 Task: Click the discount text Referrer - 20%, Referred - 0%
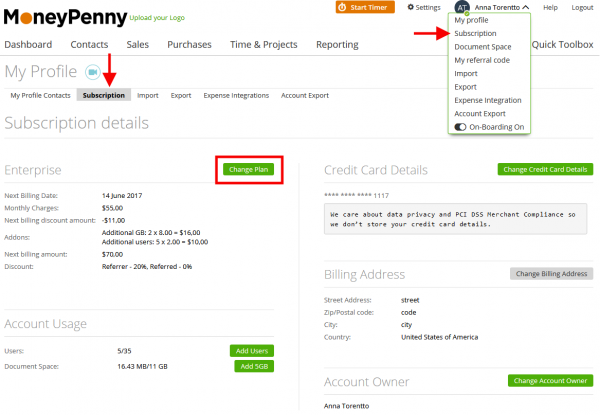(147, 267)
